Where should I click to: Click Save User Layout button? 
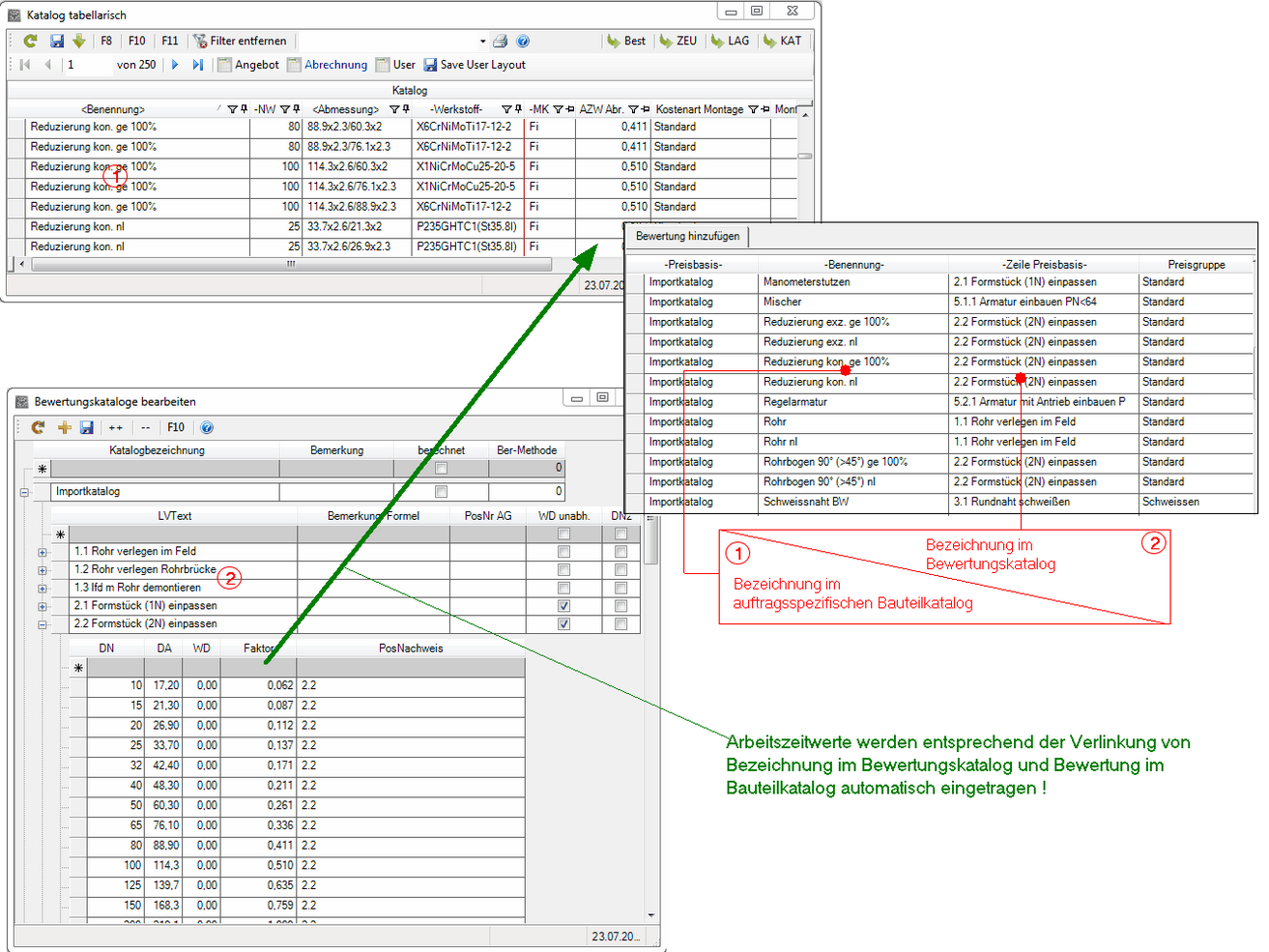pos(474,65)
